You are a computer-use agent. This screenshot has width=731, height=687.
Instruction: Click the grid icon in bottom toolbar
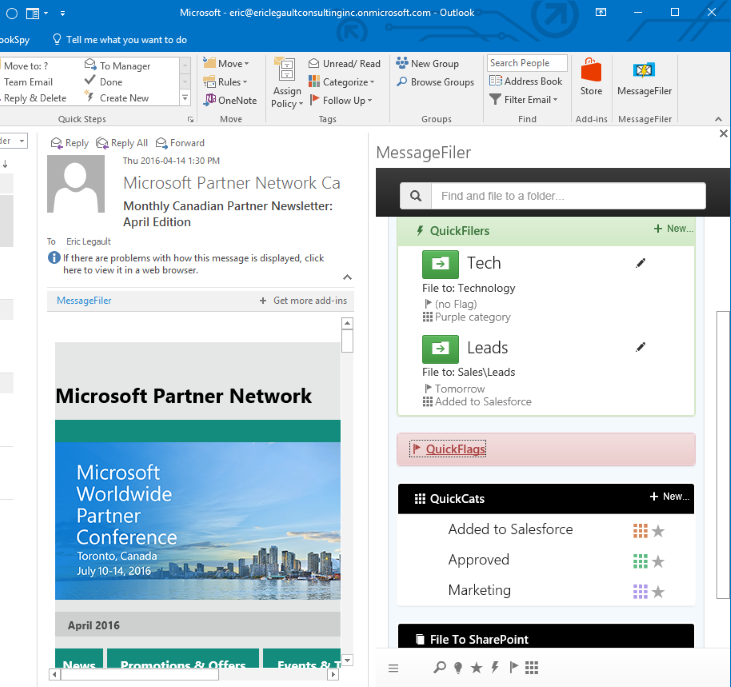point(531,667)
